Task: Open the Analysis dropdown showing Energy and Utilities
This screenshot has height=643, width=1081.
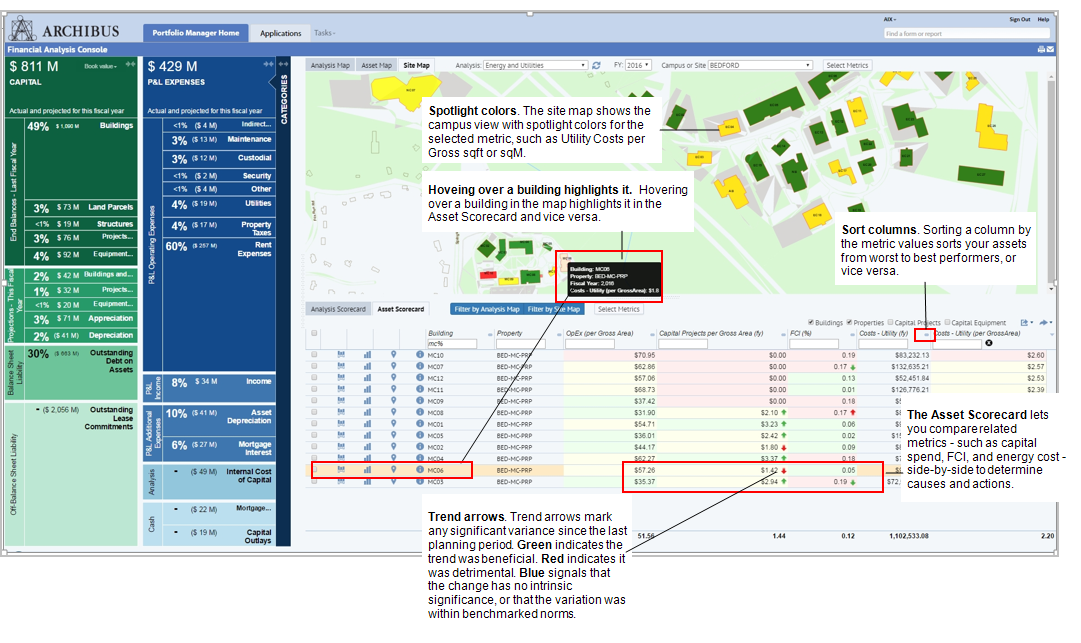Action: coord(535,65)
